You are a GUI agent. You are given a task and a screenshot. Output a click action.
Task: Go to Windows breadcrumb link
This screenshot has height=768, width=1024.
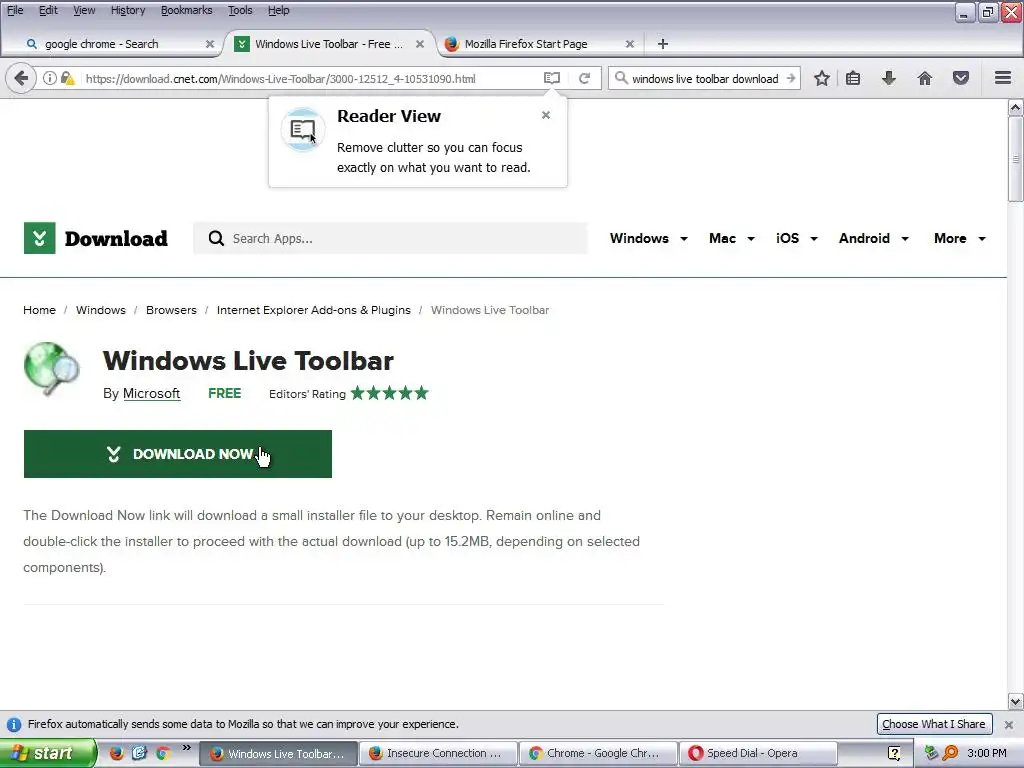[x=101, y=310]
